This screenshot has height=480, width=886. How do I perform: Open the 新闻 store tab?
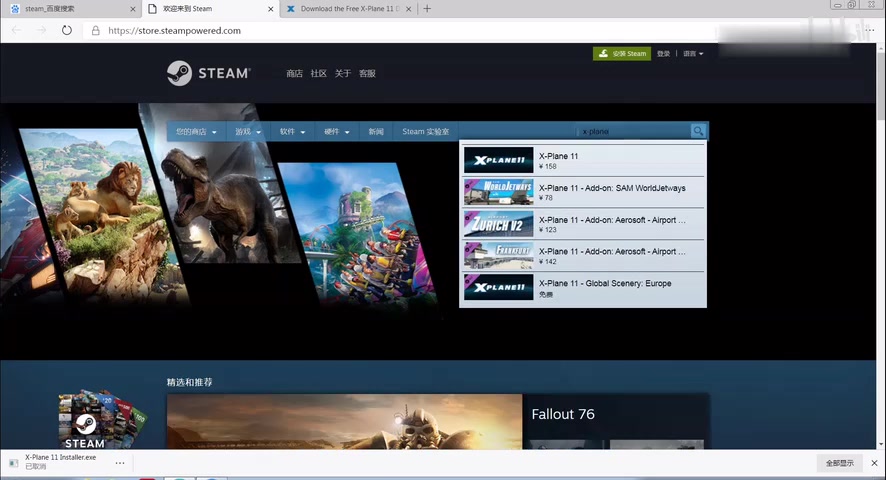376,131
